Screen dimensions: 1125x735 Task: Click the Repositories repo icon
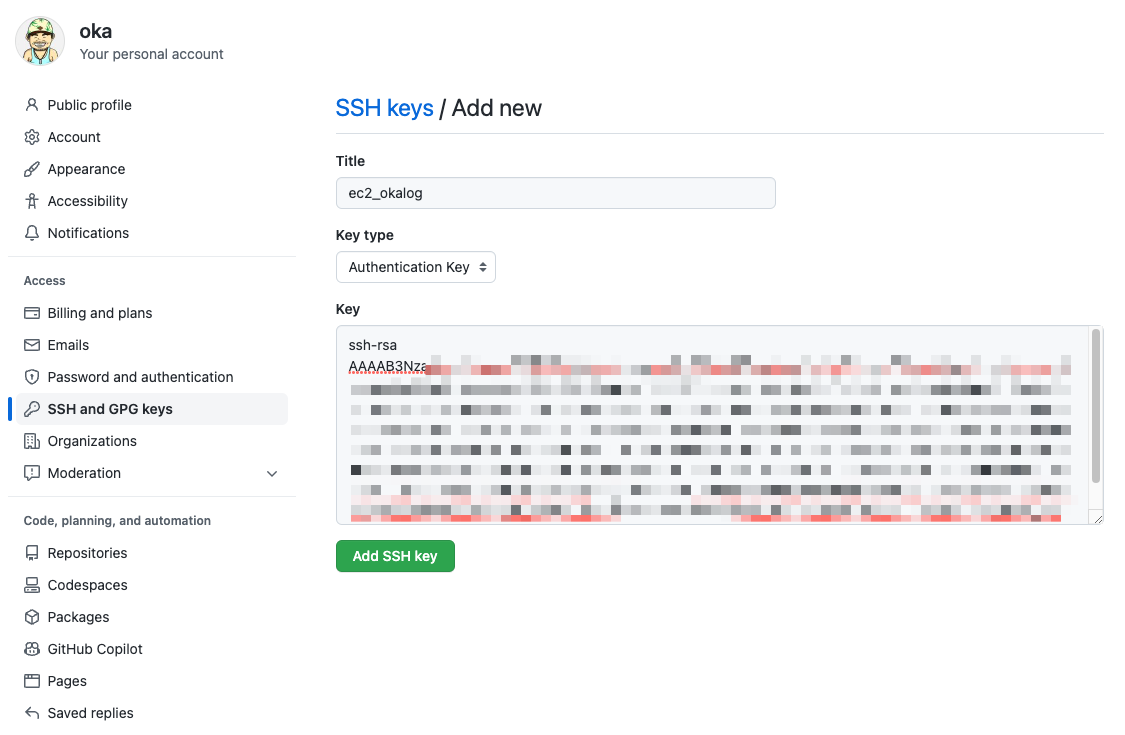32,553
